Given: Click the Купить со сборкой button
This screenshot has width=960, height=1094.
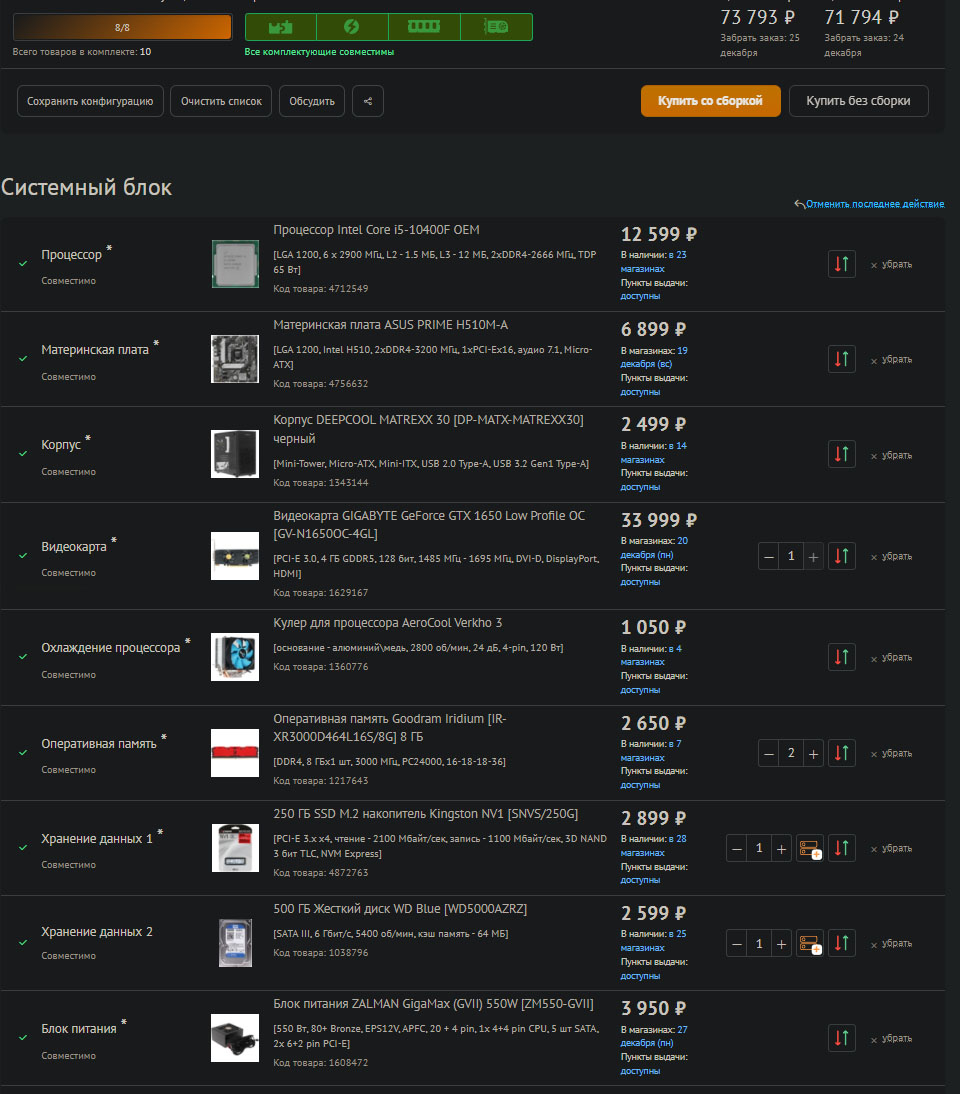Looking at the screenshot, I should (x=710, y=101).
